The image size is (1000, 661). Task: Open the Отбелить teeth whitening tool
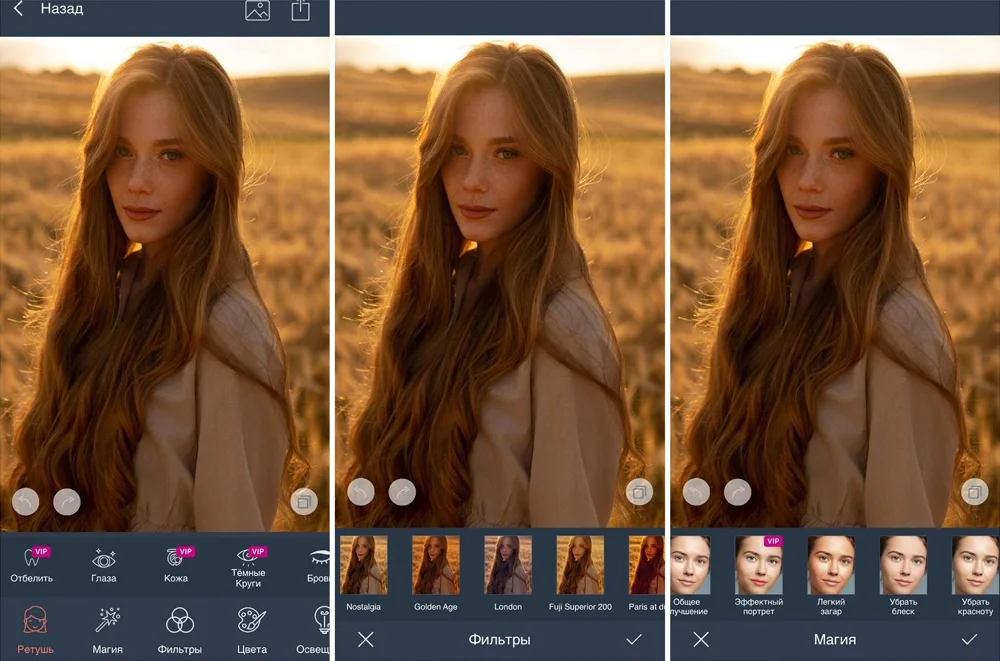pos(31,564)
